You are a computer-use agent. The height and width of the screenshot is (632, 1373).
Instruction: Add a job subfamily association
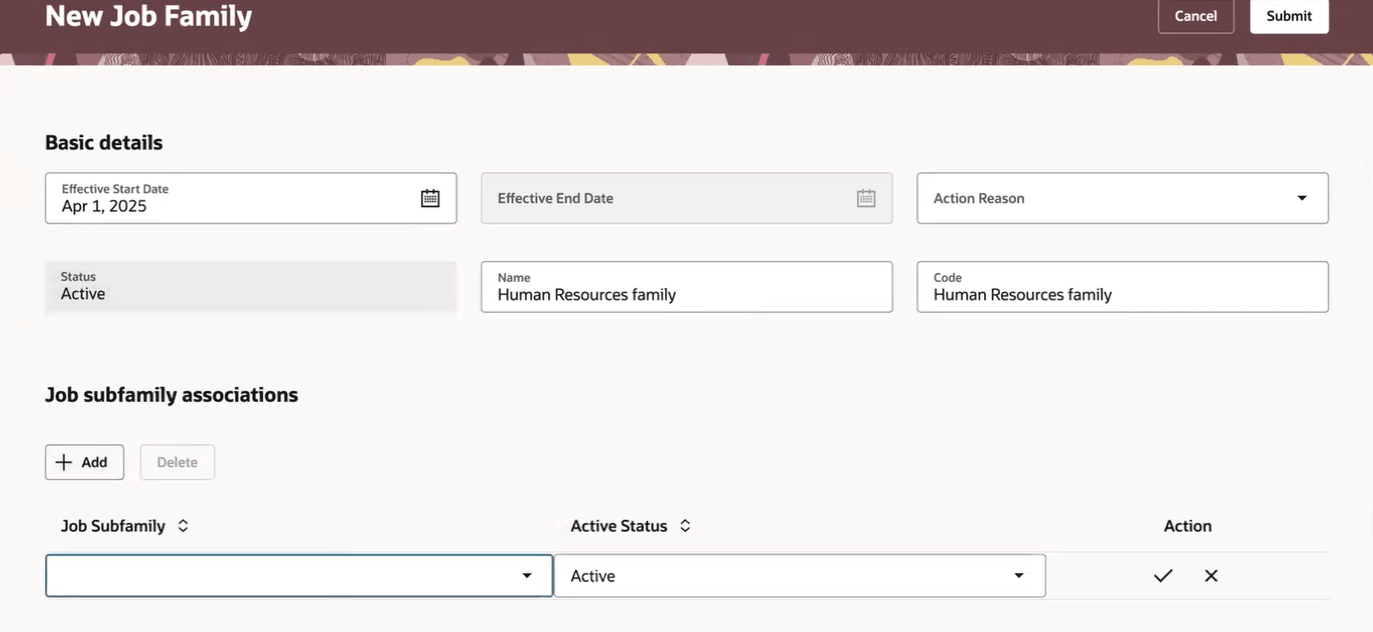tap(85, 462)
